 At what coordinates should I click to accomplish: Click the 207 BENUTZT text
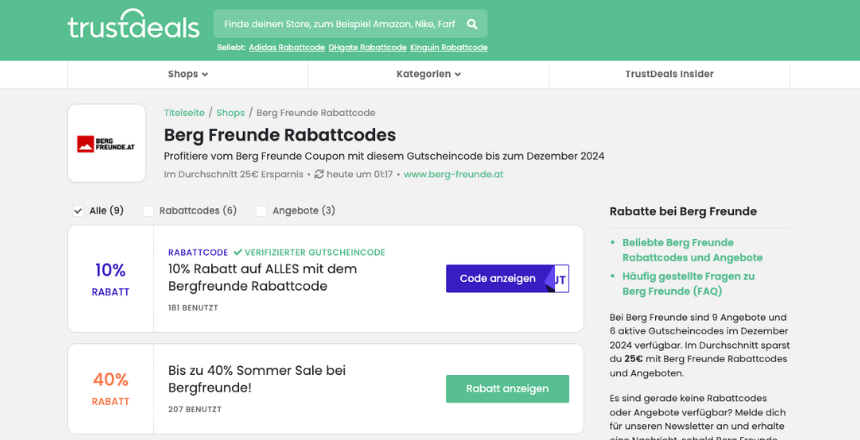click(195, 409)
